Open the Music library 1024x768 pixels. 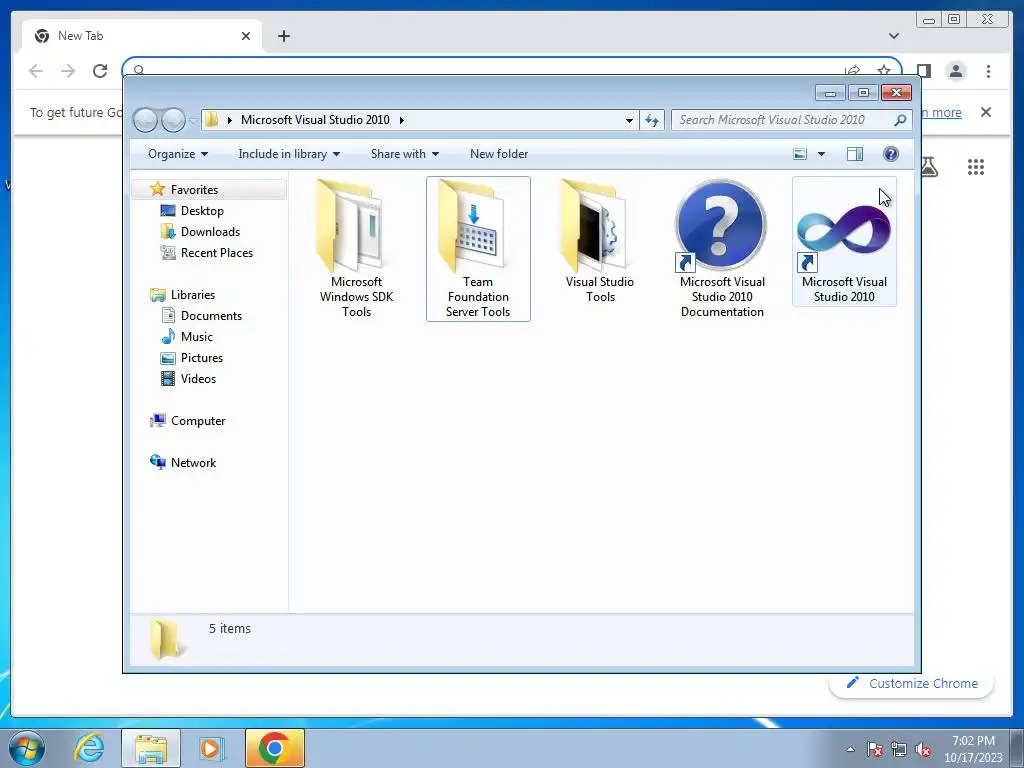tap(197, 337)
